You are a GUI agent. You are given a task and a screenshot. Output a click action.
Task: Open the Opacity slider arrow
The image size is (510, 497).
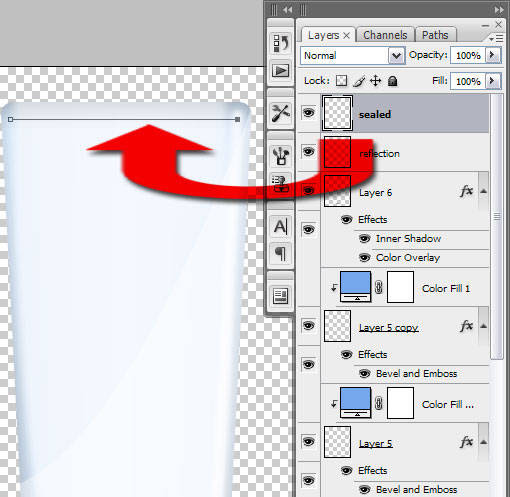[492, 55]
